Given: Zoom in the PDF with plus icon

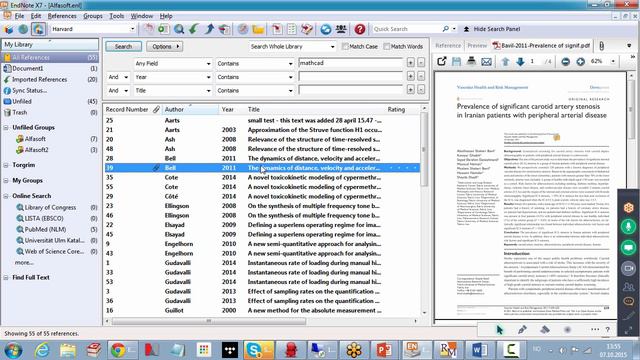Looking at the screenshot, I should (580, 62).
